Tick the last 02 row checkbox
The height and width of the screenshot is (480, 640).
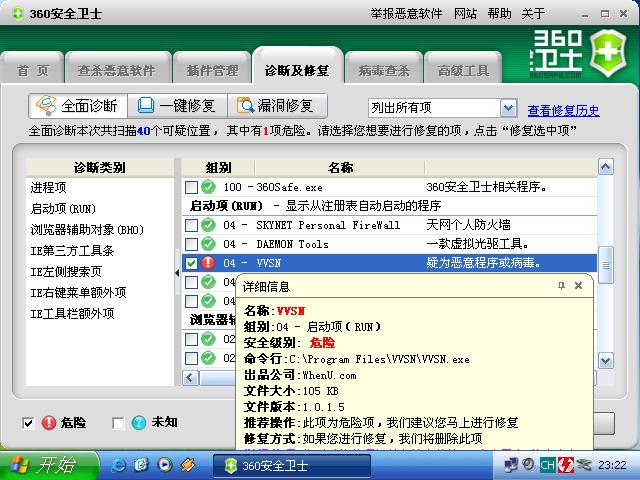(191, 358)
